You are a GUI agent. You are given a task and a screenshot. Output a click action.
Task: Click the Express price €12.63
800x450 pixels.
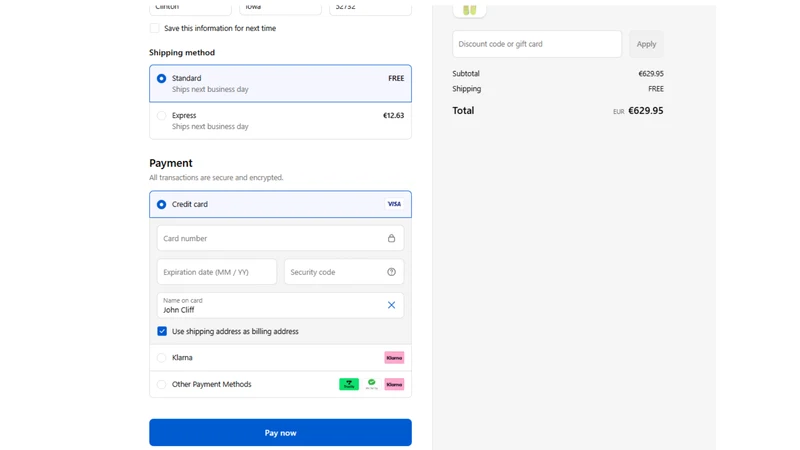click(x=393, y=116)
